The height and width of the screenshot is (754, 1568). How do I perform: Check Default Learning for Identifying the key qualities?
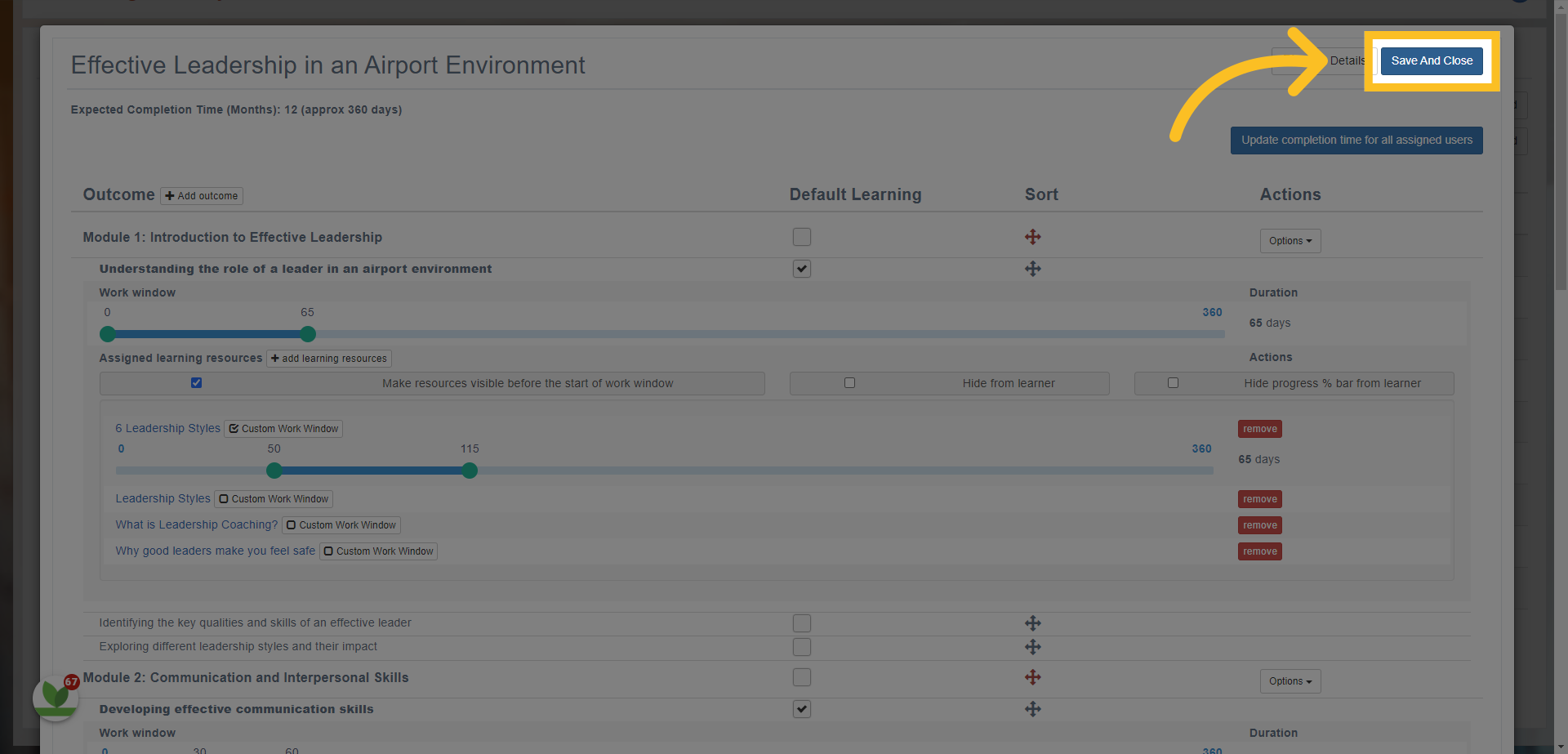[802, 623]
